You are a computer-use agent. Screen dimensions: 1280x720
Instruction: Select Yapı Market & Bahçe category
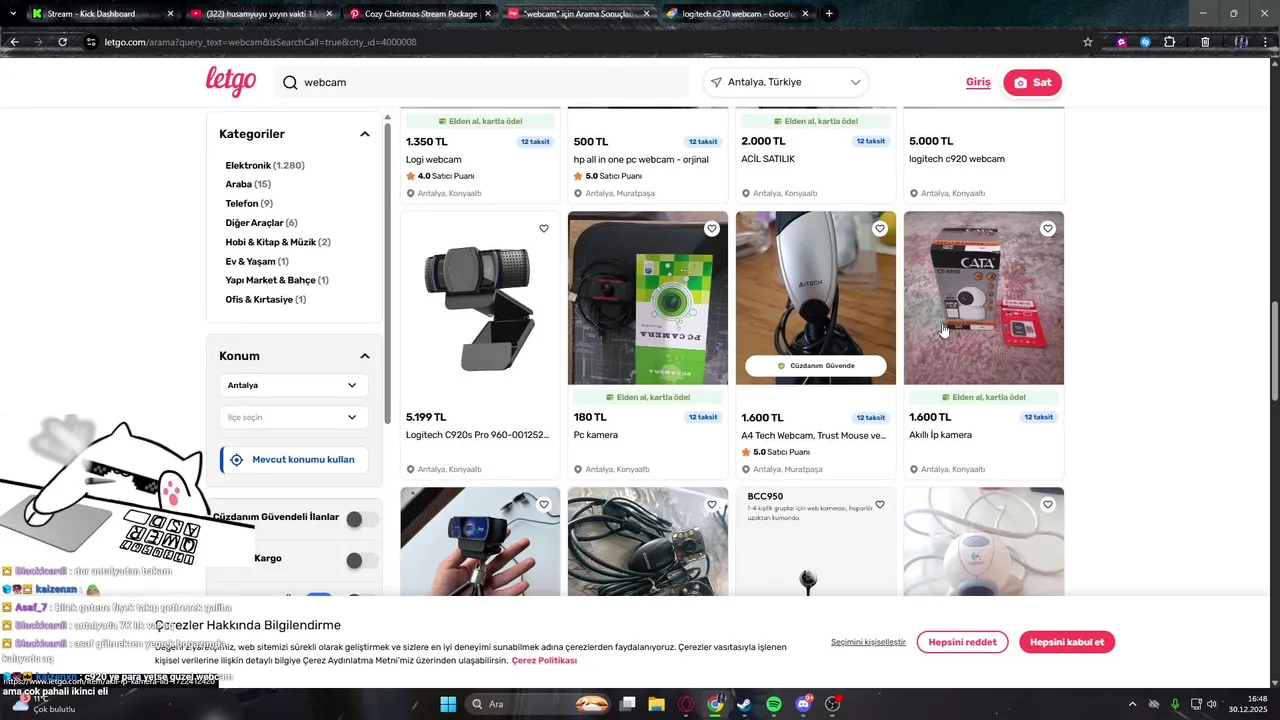click(277, 281)
